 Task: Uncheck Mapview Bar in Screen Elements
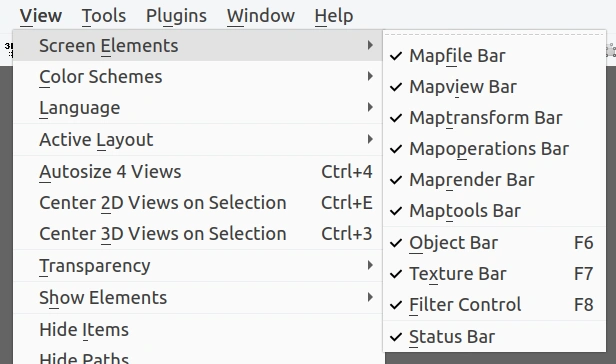494,87
